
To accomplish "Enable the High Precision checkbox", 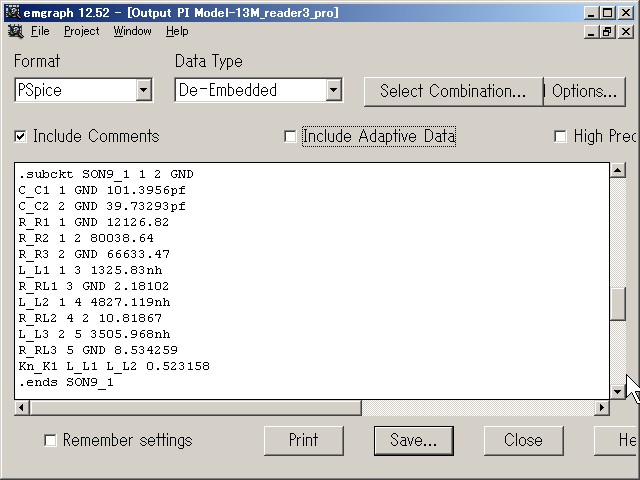I will click(560, 136).
